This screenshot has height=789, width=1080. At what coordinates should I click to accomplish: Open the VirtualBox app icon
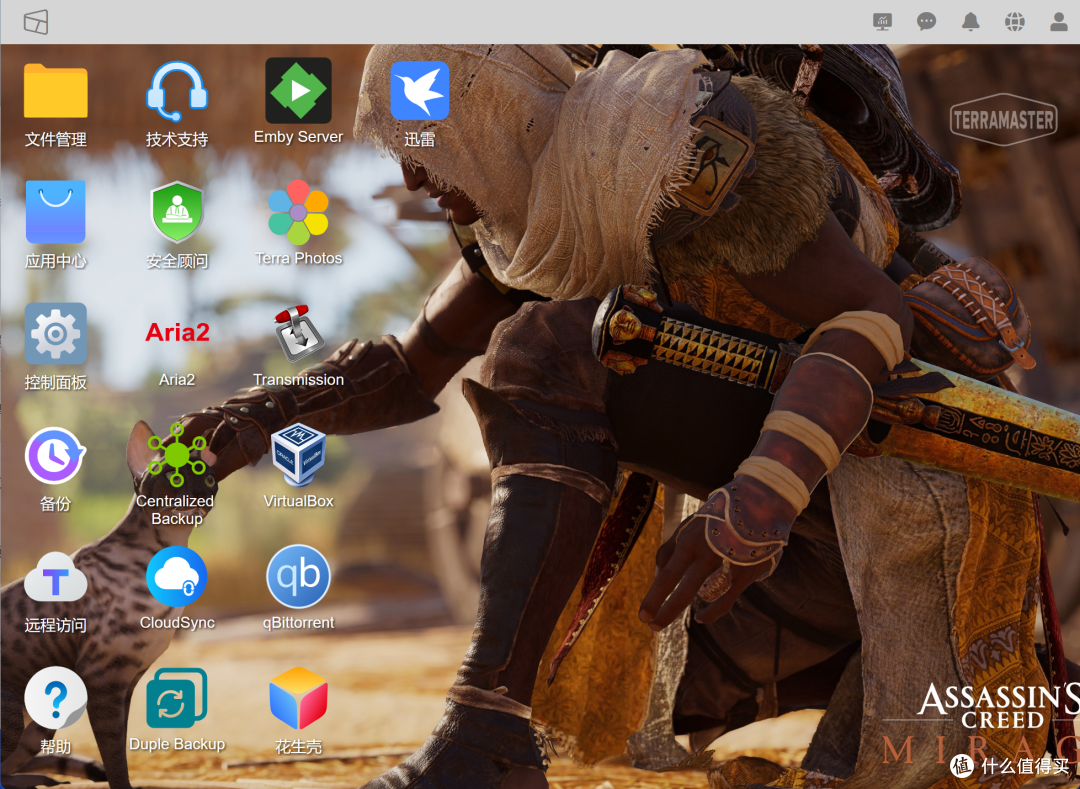(x=298, y=455)
